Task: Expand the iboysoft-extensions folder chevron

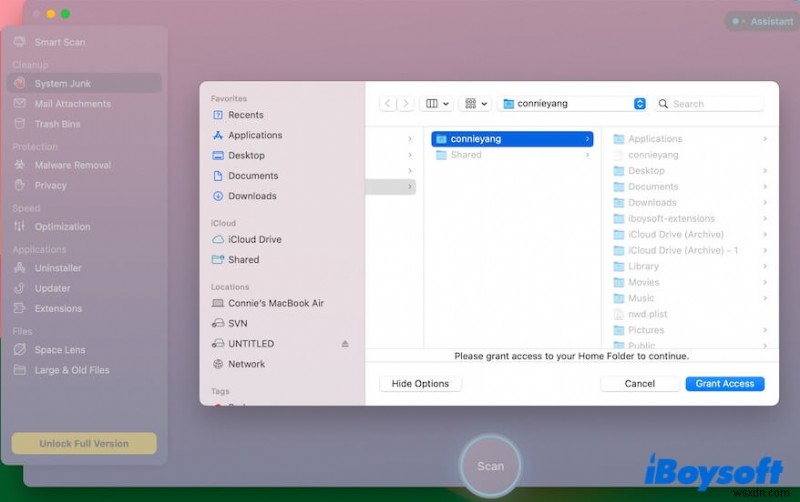Action: point(765,218)
